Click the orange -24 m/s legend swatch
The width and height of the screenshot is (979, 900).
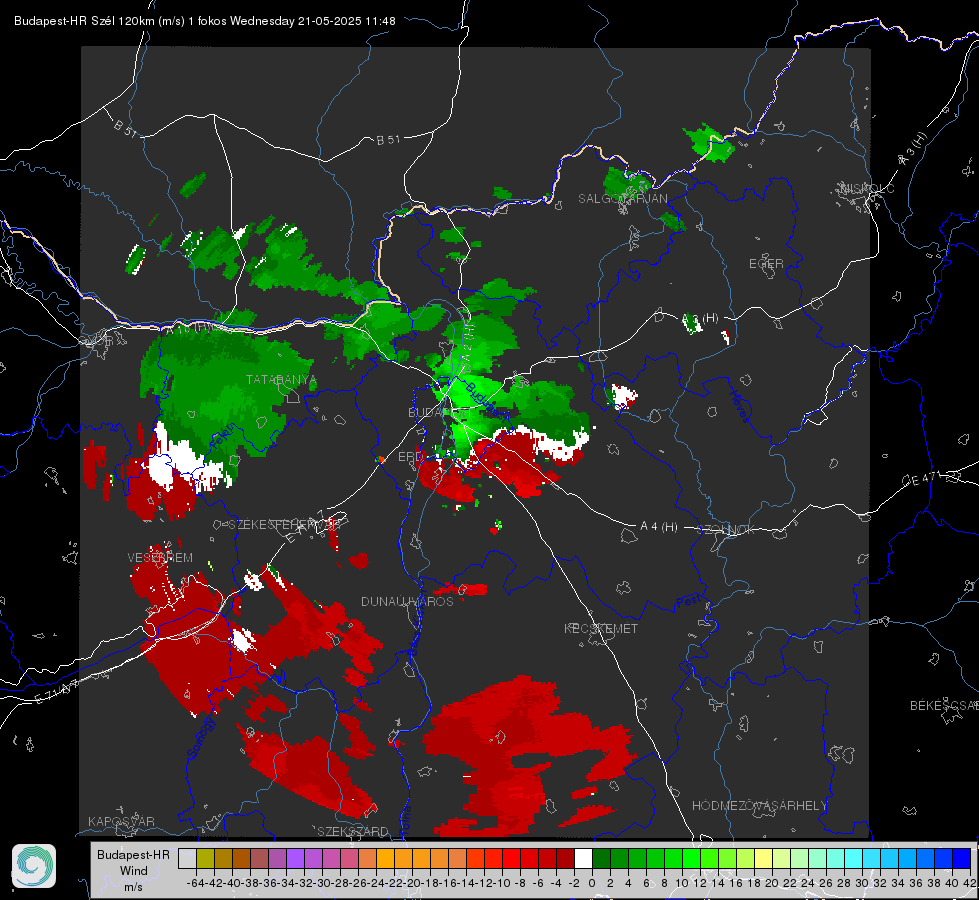[385, 858]
